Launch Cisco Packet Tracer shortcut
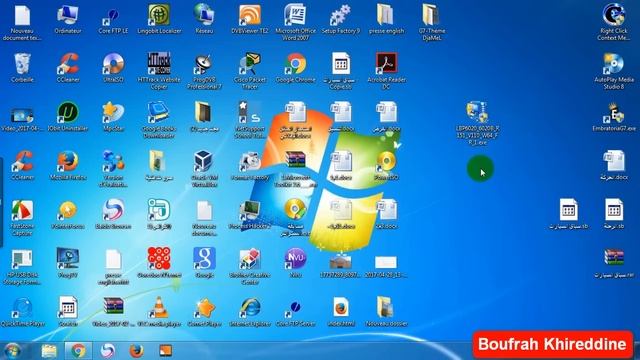Viewport: 640px width, 360px height. 250,71
